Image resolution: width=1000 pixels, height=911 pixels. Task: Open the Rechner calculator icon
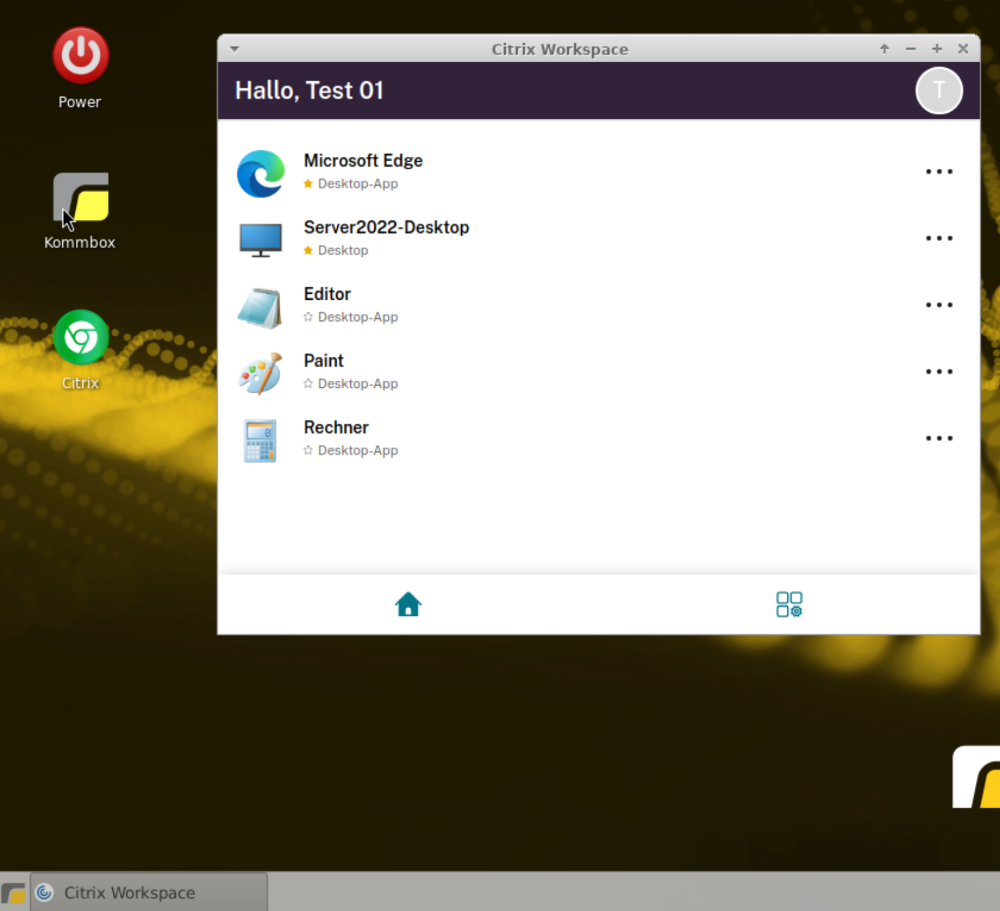pos(261,440)
